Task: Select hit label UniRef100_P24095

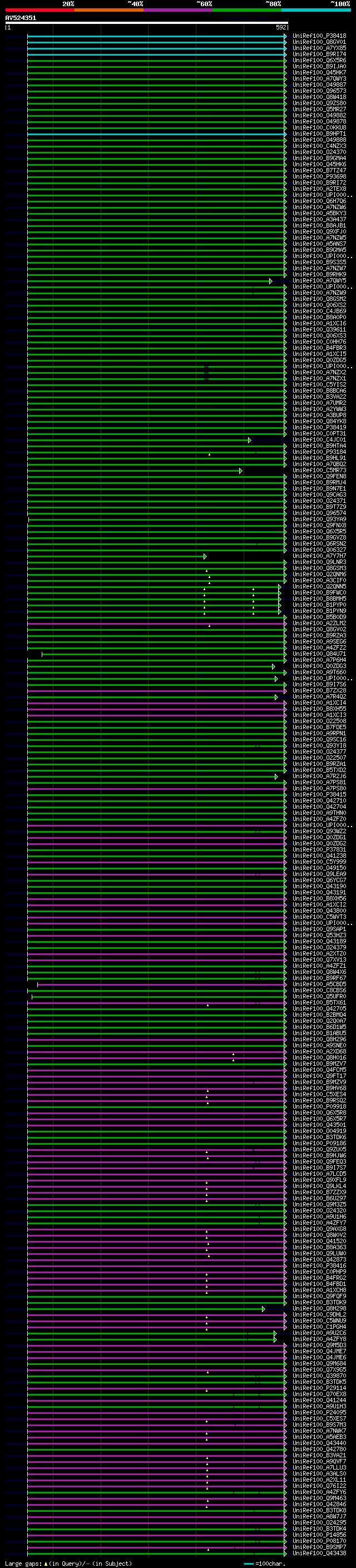Action: click(319, 1412)
